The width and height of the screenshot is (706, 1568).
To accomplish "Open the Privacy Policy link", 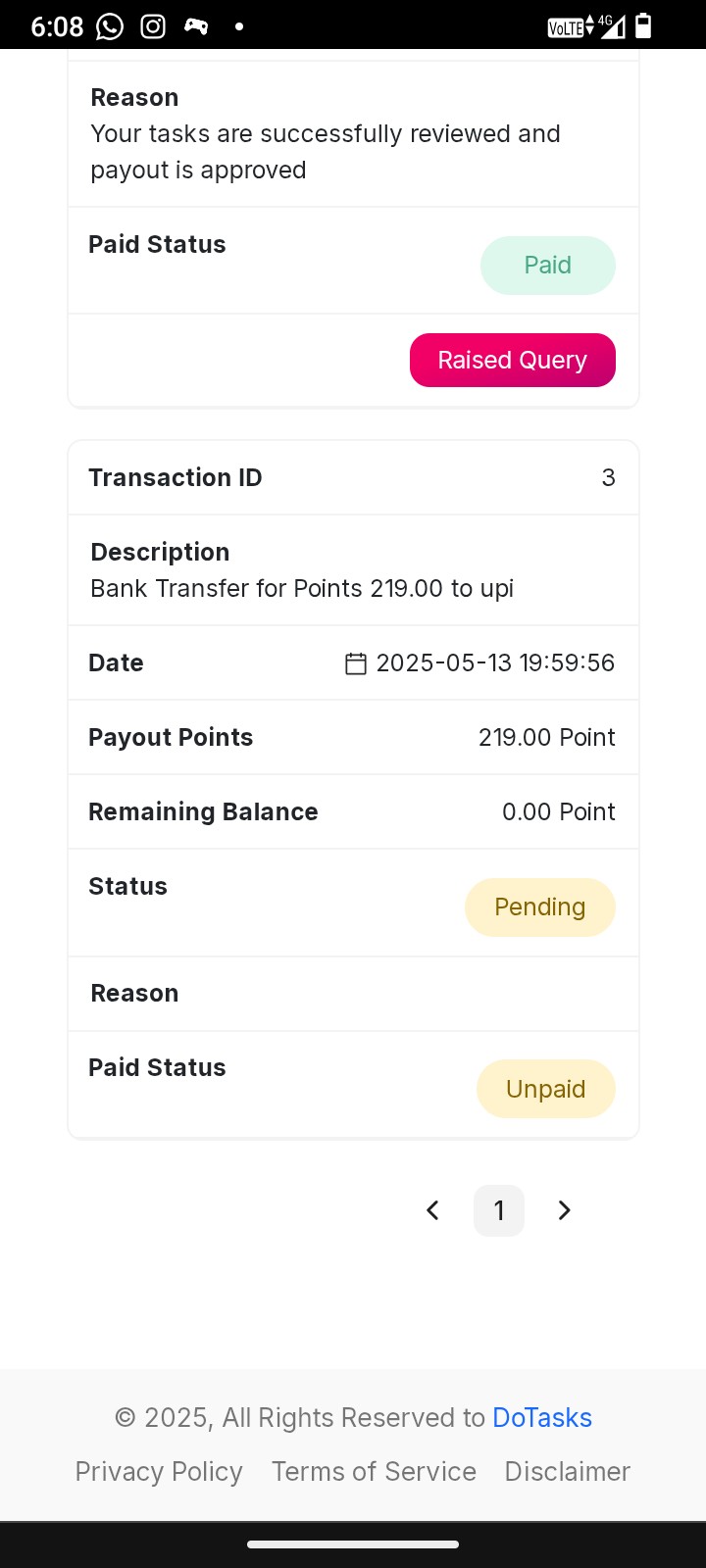I will (159, 1472).
